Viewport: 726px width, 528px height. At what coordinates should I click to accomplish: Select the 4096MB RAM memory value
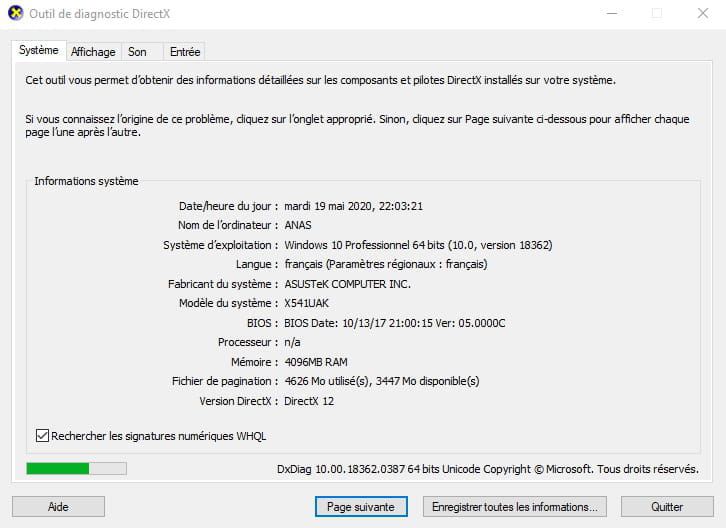pyautogui.click(x=316, y=362)
